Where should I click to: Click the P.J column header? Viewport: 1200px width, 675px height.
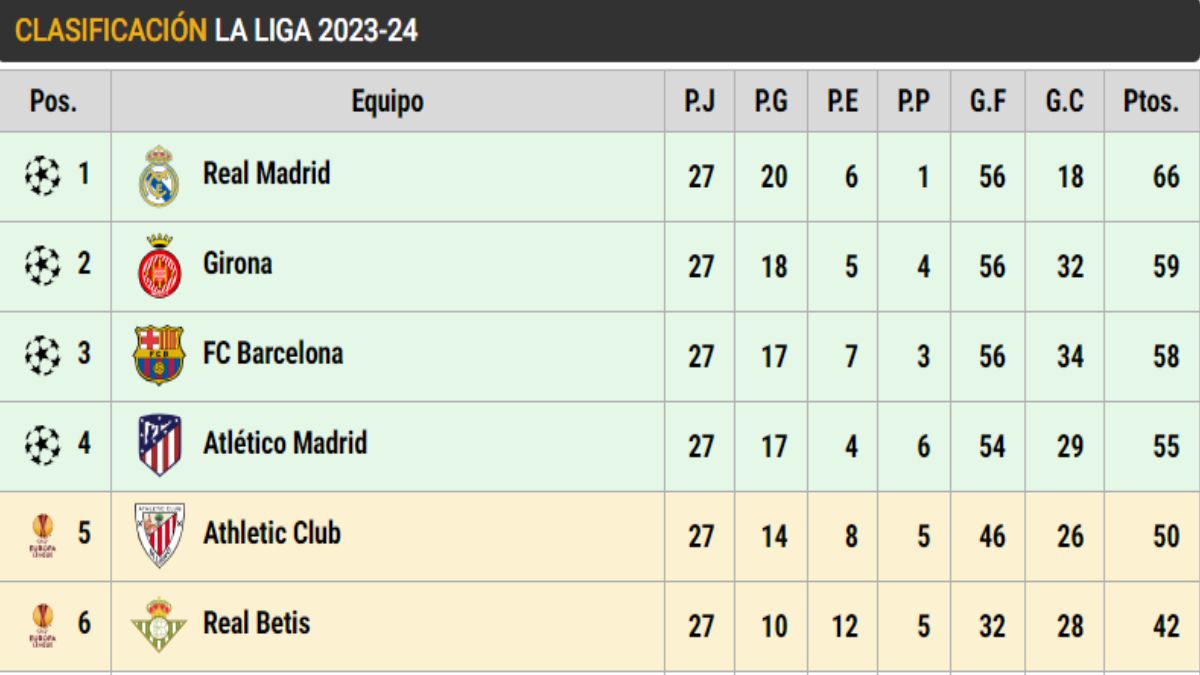pos(699,101)
